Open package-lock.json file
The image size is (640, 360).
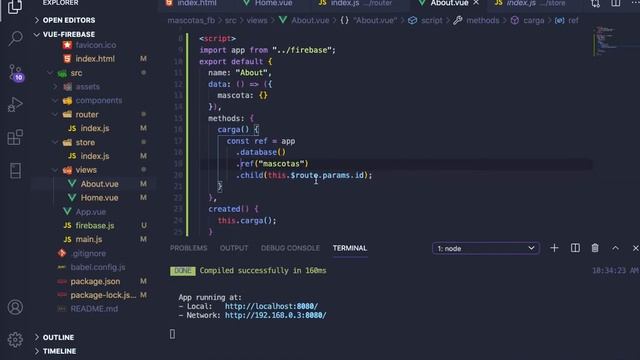pos(103,295)
